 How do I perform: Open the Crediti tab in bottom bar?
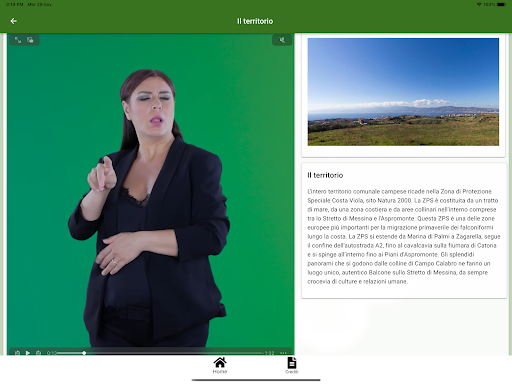pyautogui.click(x=292, y=365)
